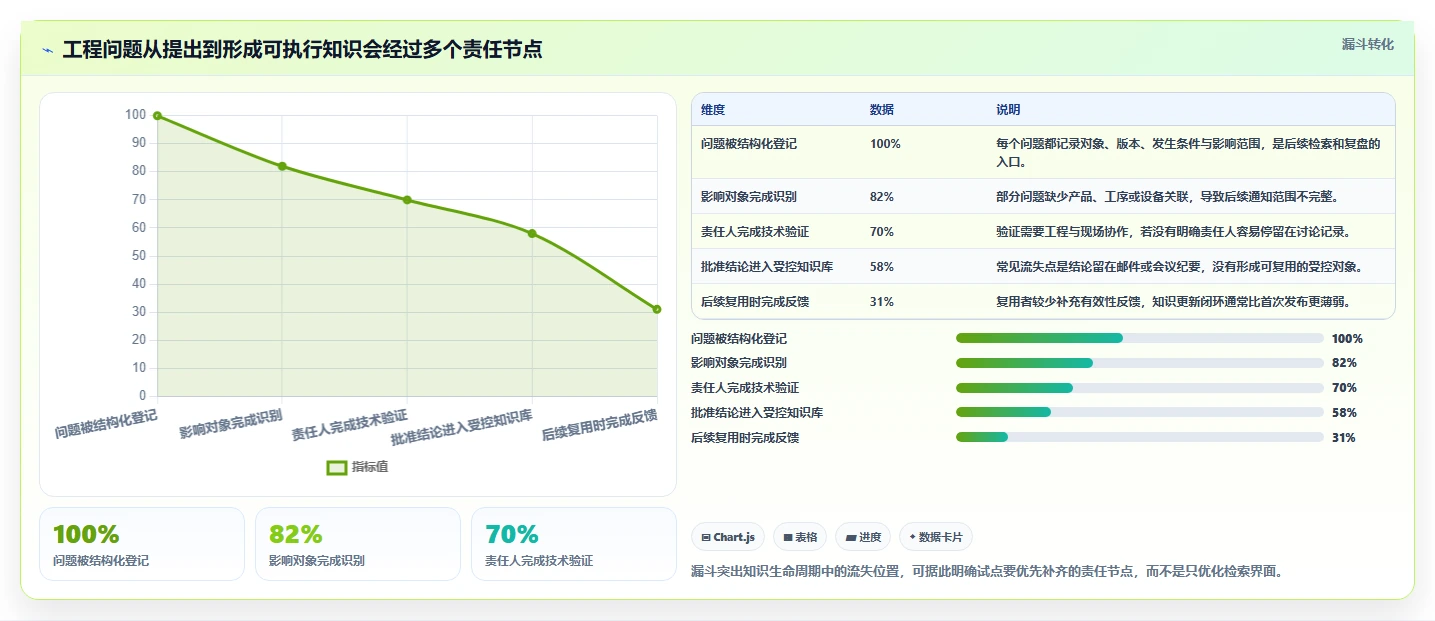Click the 70% progress bar
Viewport: 1435px width, 621px height.
point(1140,388)
